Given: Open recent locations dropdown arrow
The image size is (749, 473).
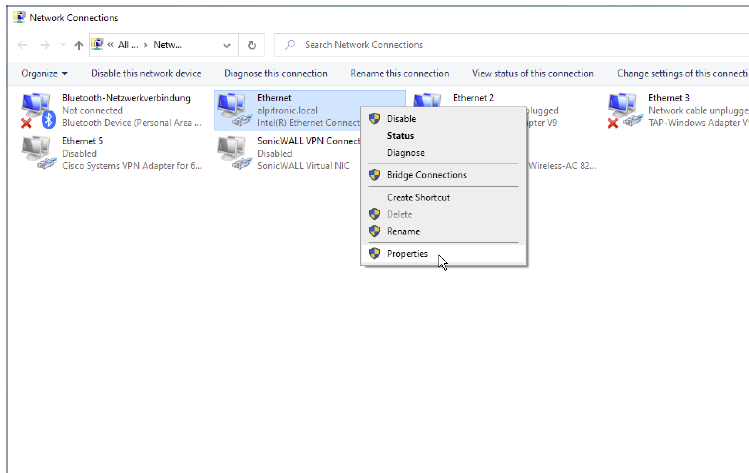Looking at the screenshot, I should pyautogui.click(x=63, y=45).
